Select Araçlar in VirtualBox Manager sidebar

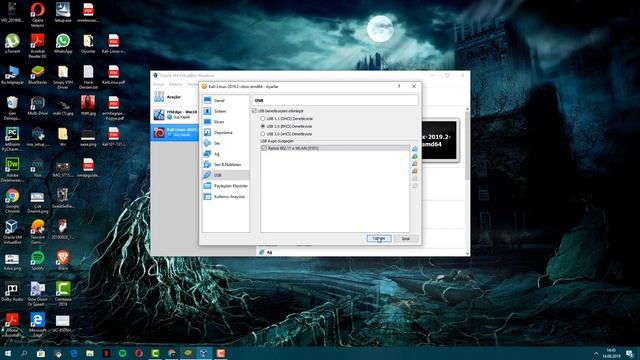click(174, 97)
